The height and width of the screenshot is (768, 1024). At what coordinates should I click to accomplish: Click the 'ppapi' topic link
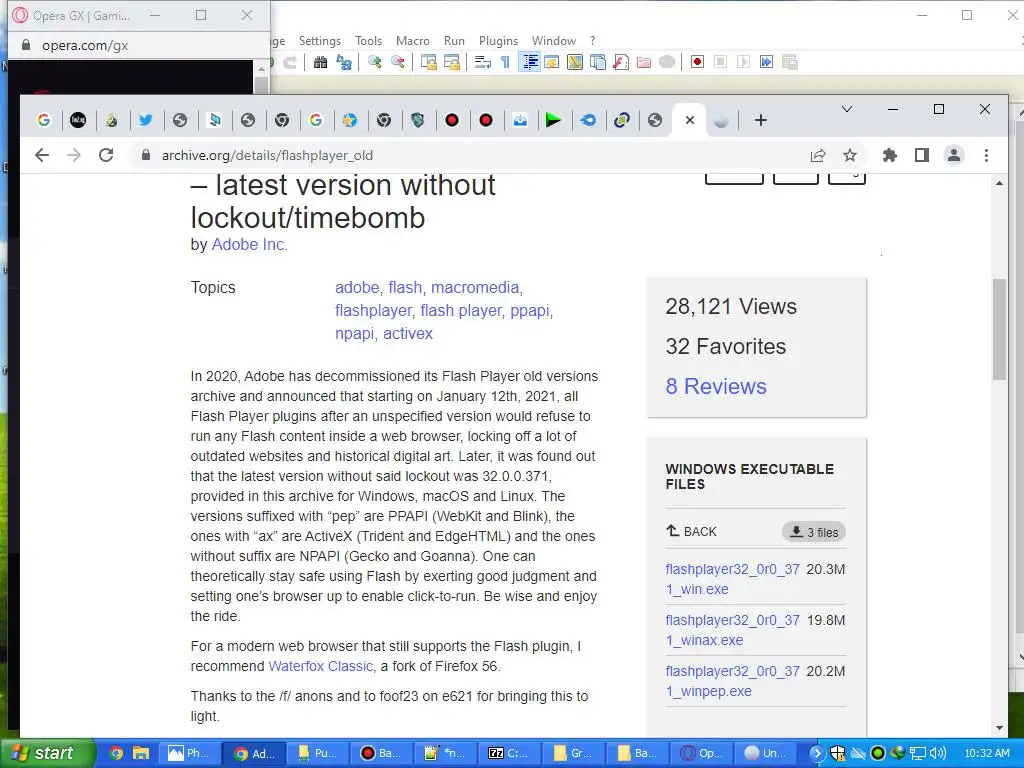click(530, 310)
